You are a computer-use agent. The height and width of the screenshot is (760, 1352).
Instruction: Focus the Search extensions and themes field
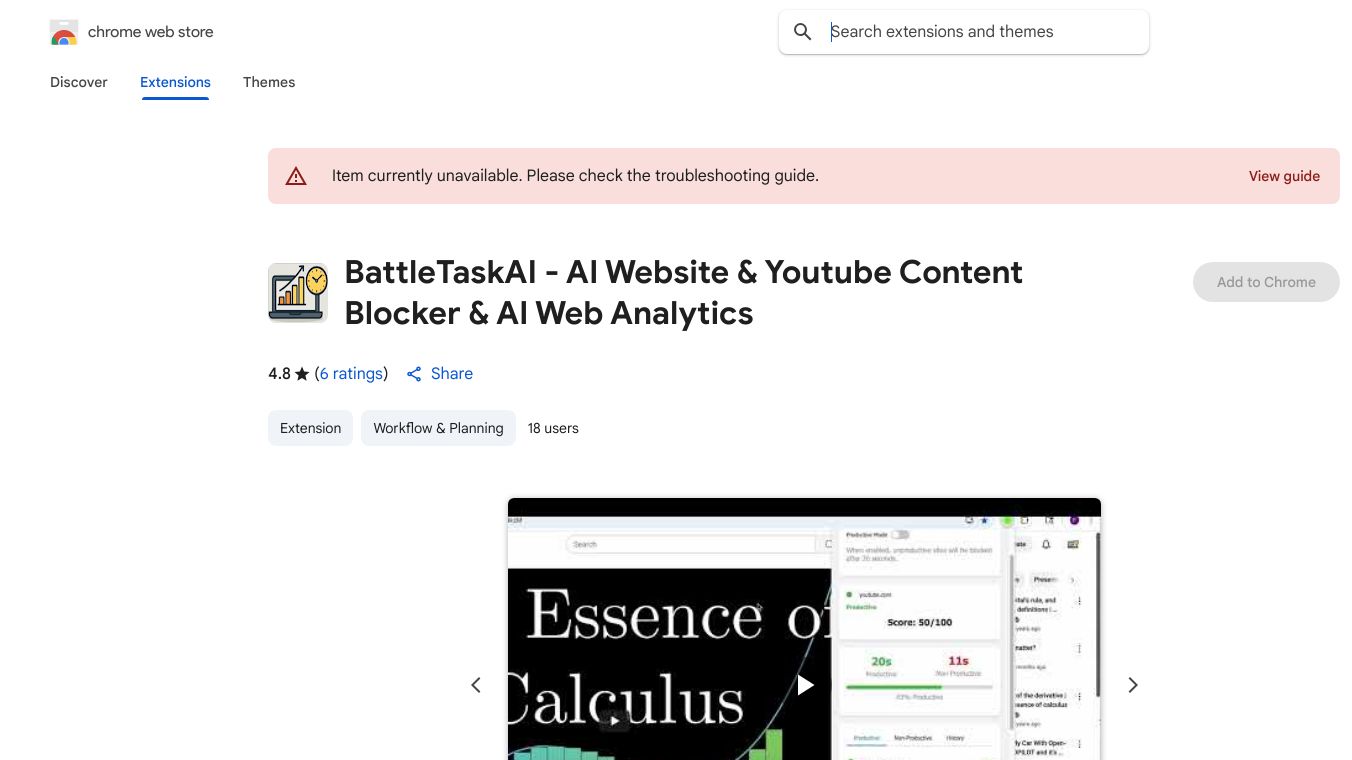pyautogui.click(x=980, y=32)
